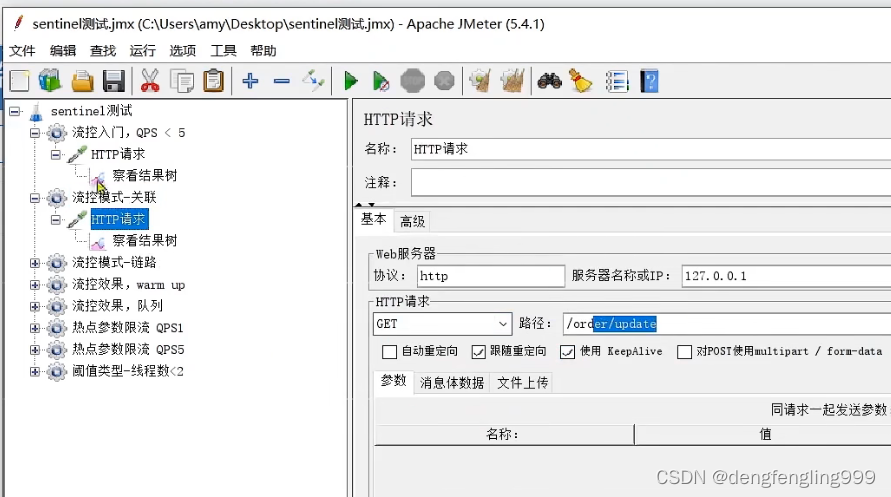This screenshot has width=891, height=497.
Task: Open the 帮助 menu
Action: coord(263,51)
